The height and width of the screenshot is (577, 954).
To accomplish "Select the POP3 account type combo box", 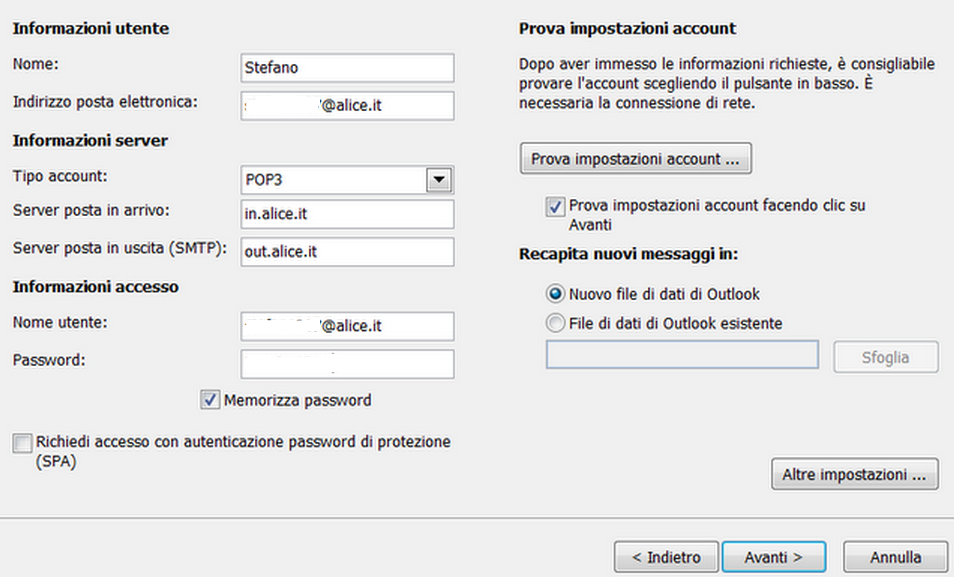I will [347, 180].
